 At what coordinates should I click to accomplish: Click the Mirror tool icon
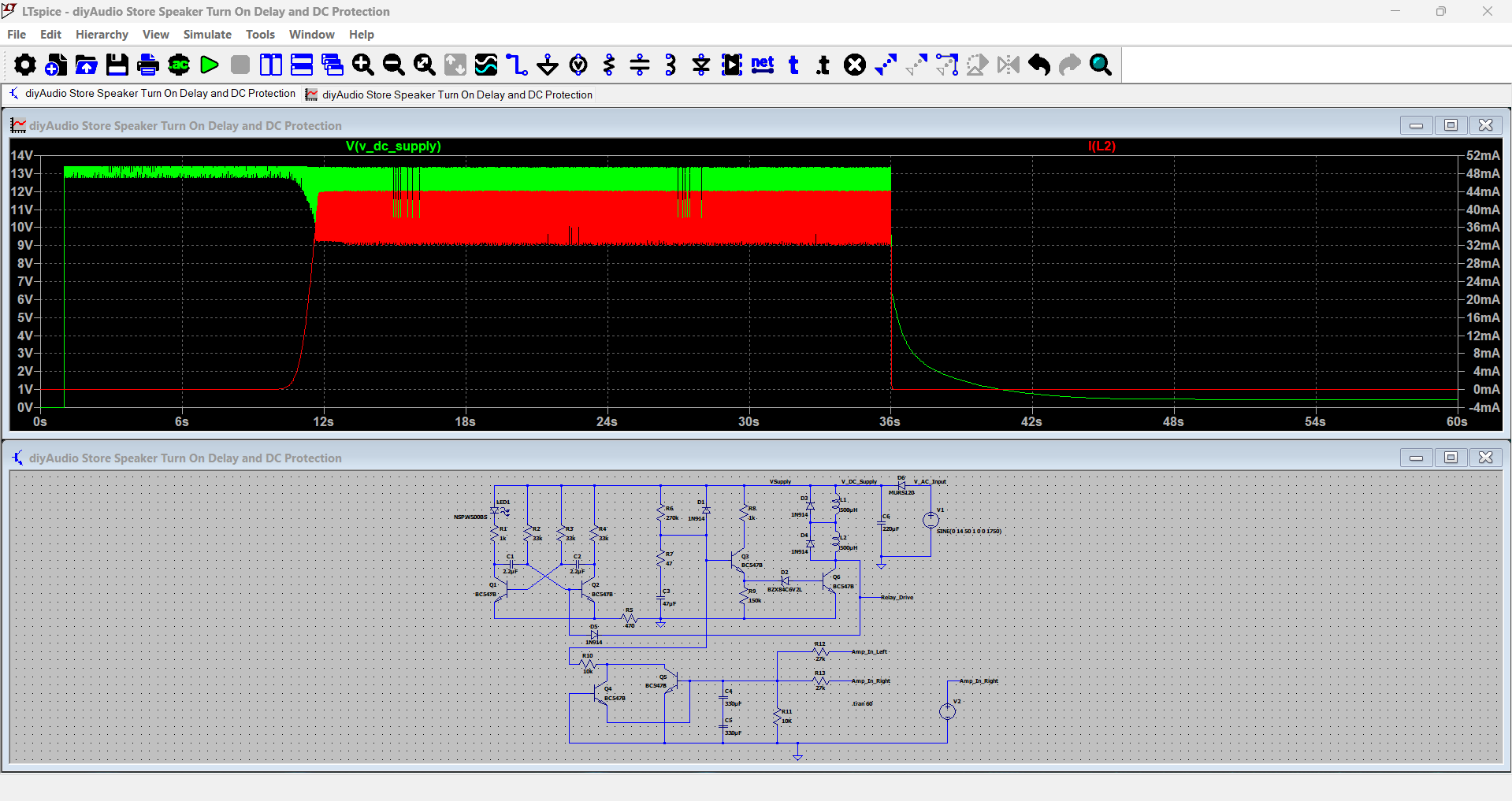pos(1009,65)
